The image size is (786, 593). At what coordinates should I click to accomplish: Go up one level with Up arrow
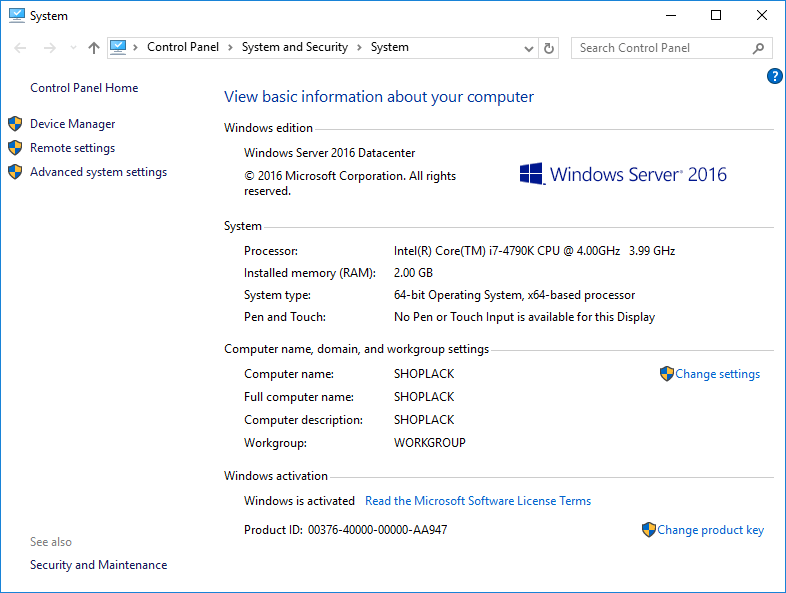pyautogui.click(x=94, y=48)
